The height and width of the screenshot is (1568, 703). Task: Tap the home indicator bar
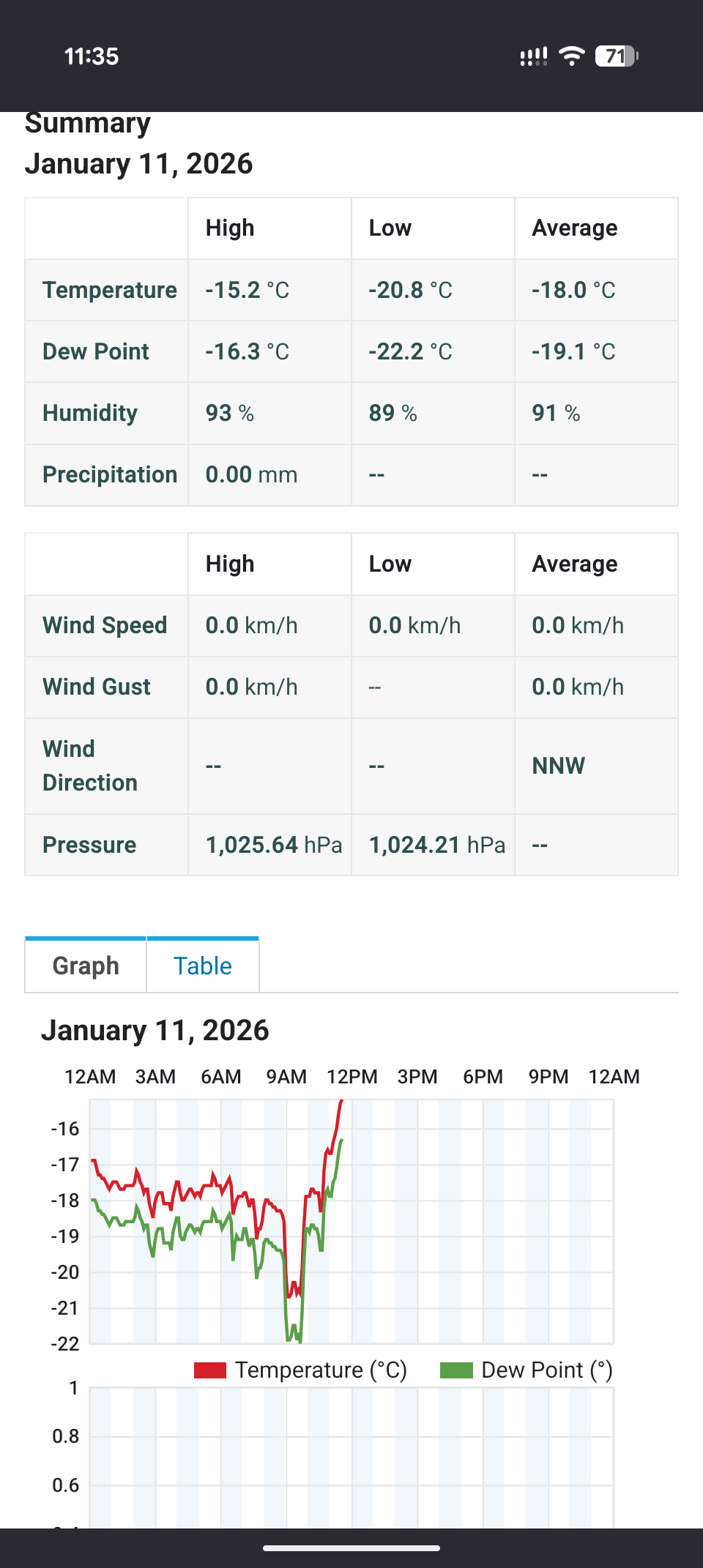[x=351, y=1548]
